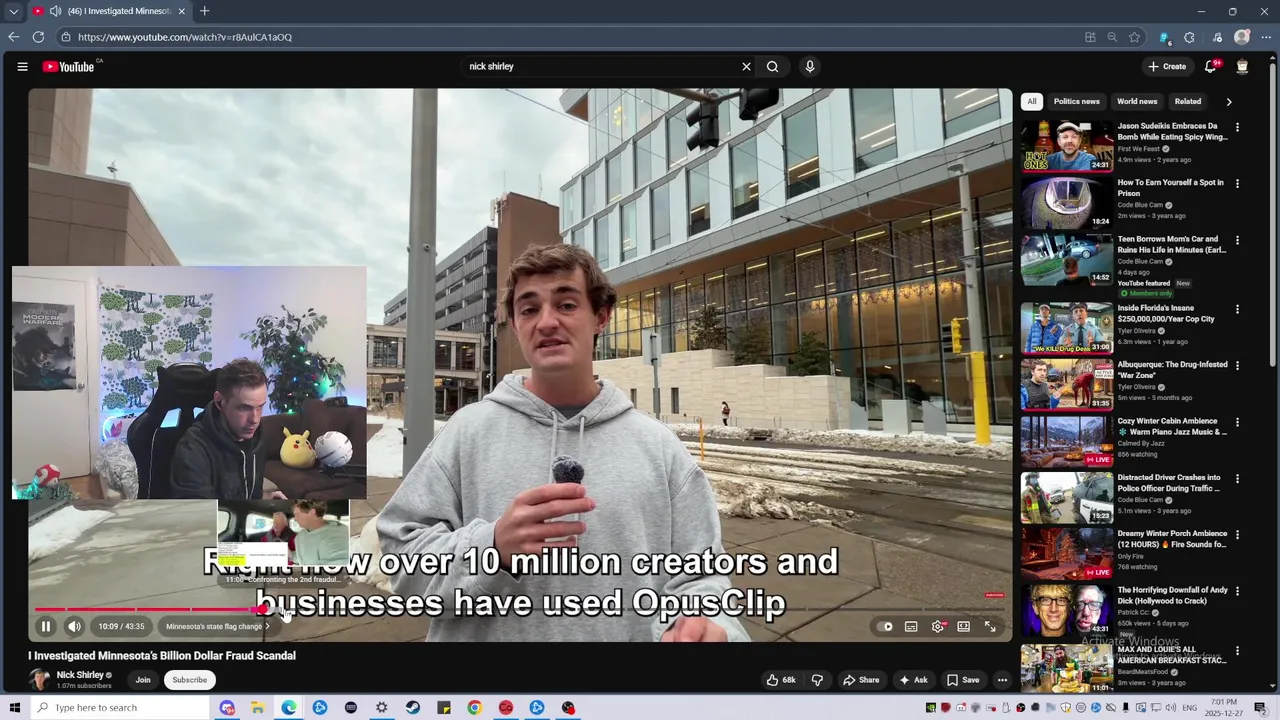
Task: Open options for 'Inside Florida's Insane' video
Action: pyautogui.click(x=1237, y=309)
